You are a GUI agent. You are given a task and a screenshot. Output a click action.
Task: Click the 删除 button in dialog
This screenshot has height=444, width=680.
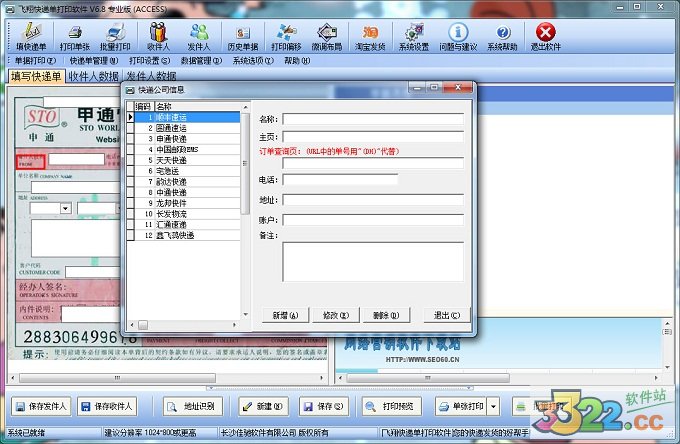click(x=386, y=315)
